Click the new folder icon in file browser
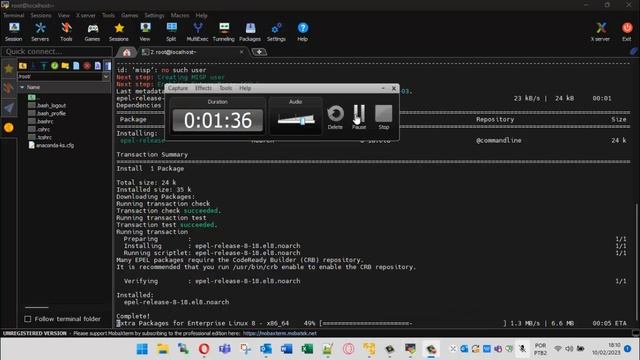The width and height of the screenshot is (640, 360). click(65, 65)
